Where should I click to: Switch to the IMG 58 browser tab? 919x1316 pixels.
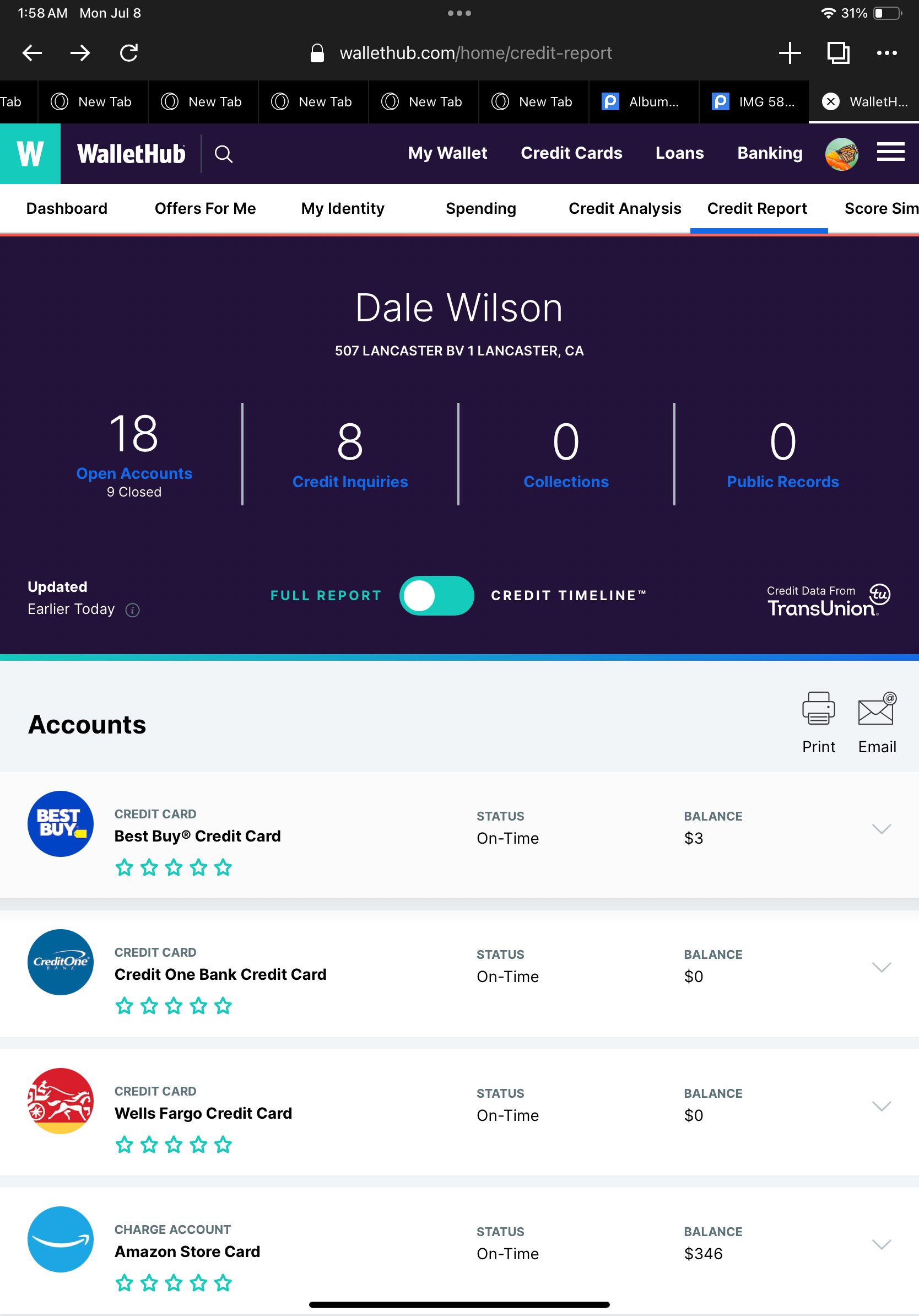tap(753, 101)
